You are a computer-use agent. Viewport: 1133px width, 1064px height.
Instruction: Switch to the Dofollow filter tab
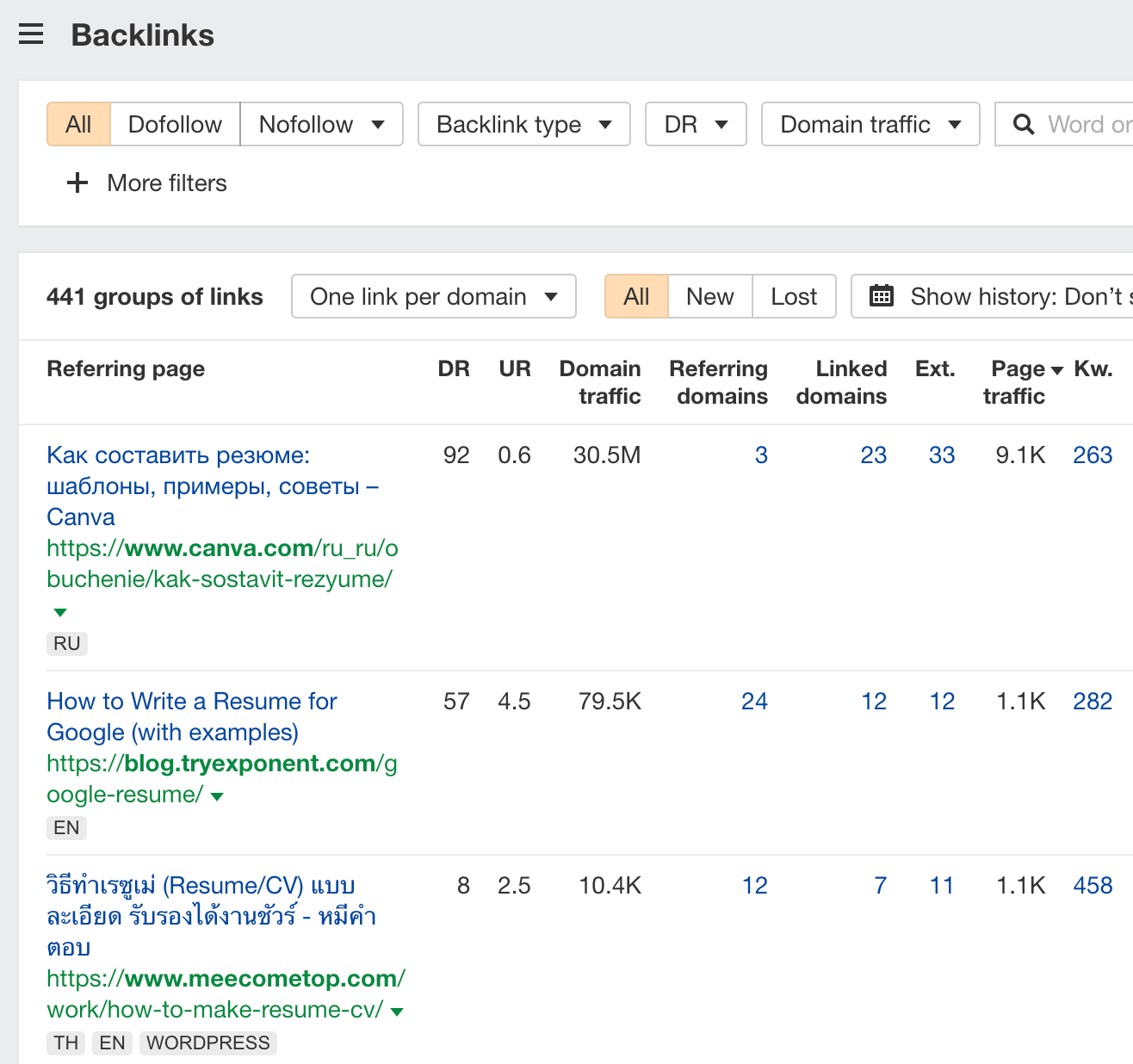click(174, 124)
